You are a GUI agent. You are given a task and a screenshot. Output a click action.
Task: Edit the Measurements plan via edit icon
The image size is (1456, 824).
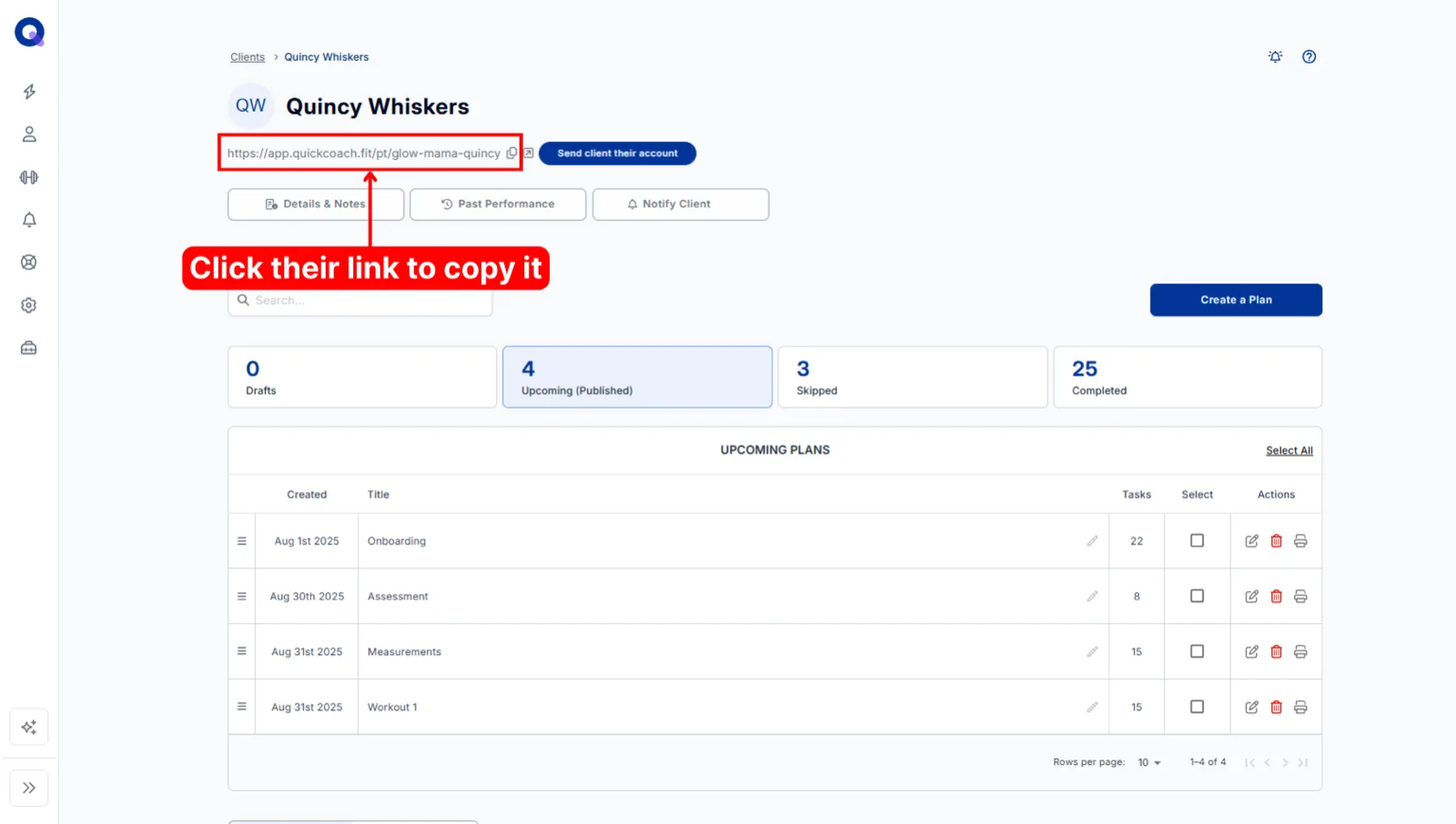[x=1251, y=652]
